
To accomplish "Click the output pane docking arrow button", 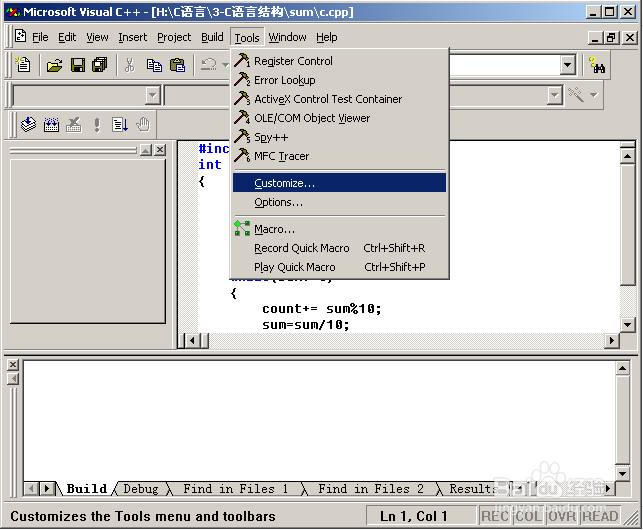I will coord(13,379).
